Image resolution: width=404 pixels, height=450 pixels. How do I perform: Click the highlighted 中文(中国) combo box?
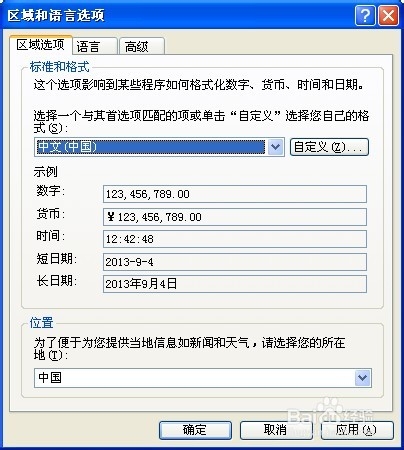point(159,147)
